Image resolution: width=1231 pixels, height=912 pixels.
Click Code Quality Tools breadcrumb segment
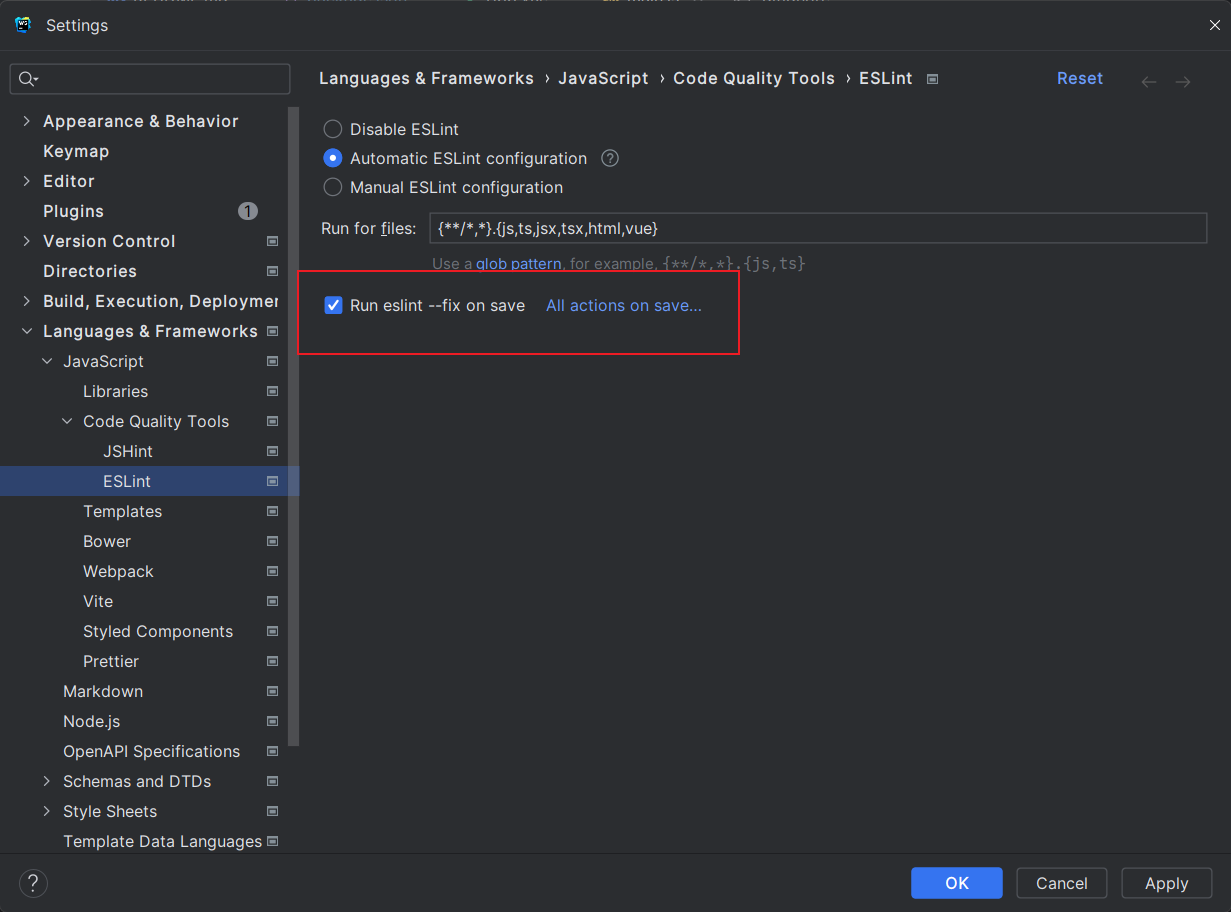[x=754, y=78]
